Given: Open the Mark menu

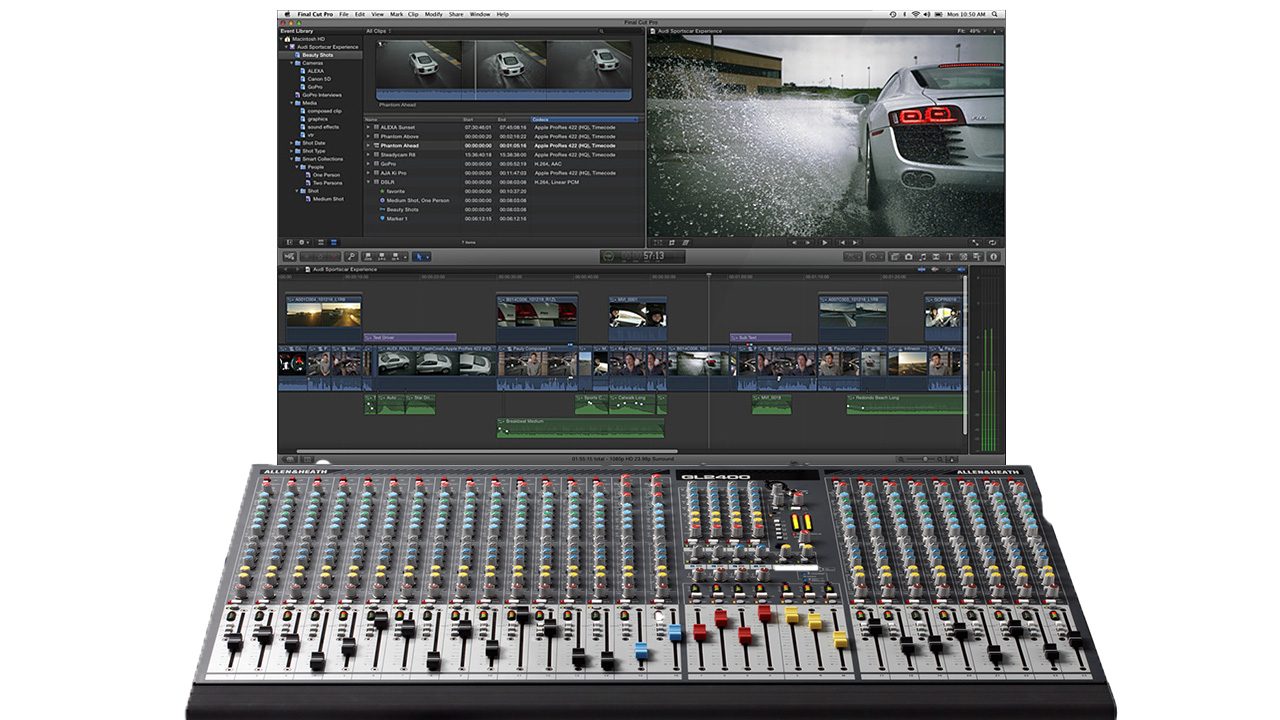Looking at the screenshot, I should 397,15.
